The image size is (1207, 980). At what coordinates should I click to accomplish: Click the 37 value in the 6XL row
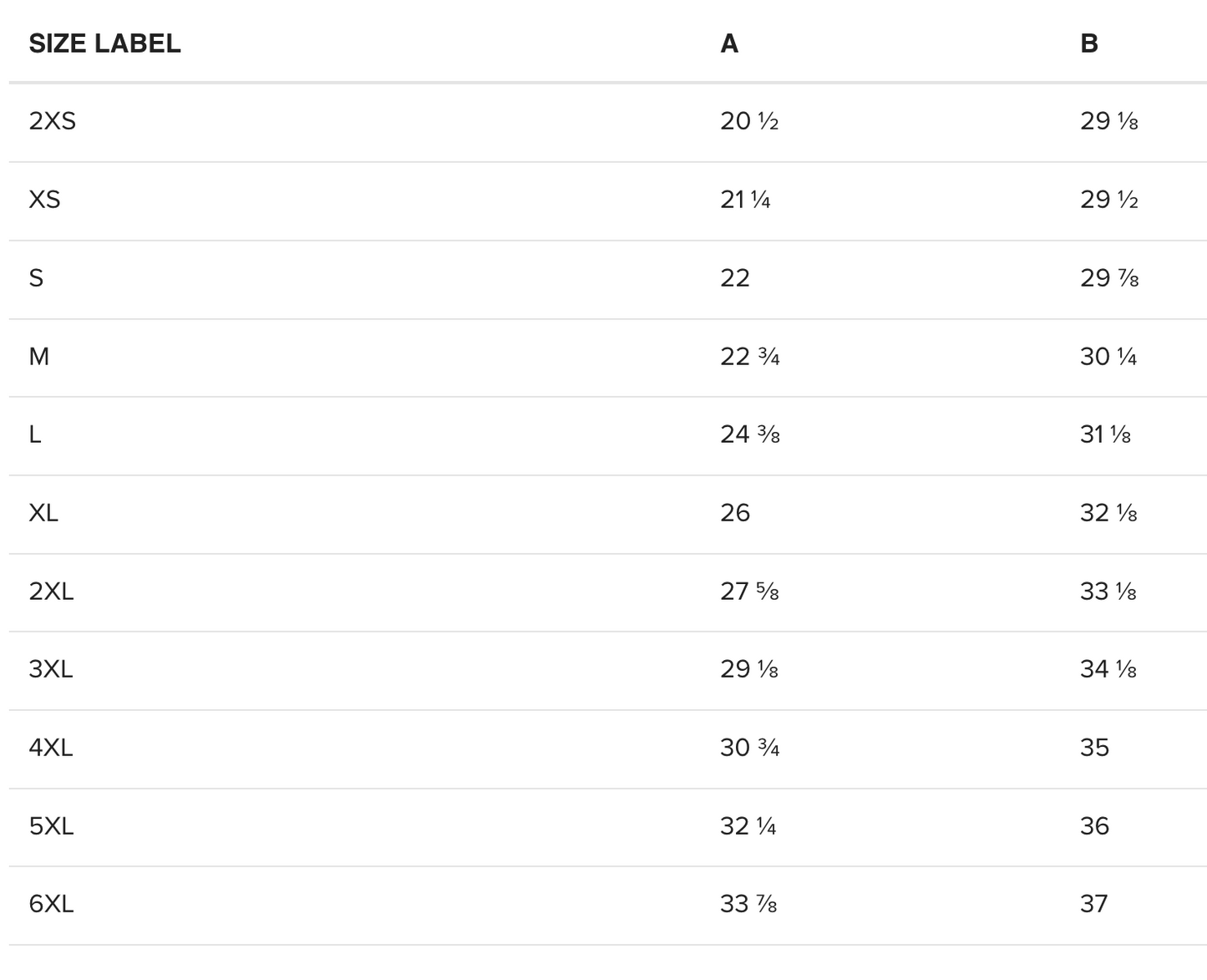(1094, 904)
